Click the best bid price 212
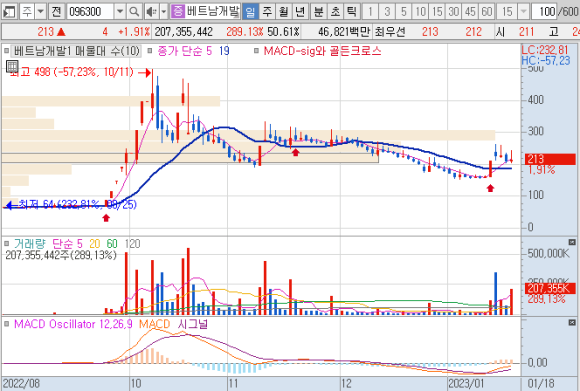Viewport: 580px width, 391px height. [473, 32]
